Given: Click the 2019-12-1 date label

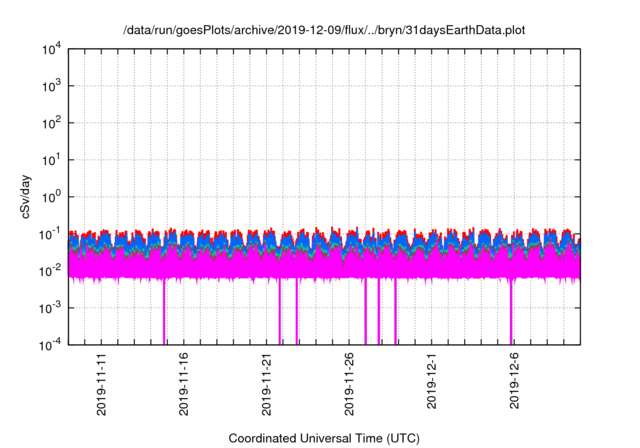Looking at the screenshot, I should coord(431,381).
